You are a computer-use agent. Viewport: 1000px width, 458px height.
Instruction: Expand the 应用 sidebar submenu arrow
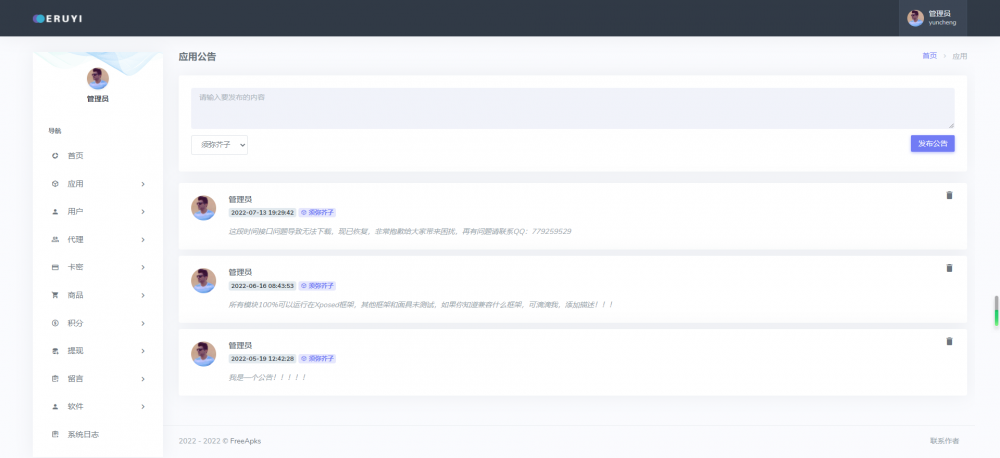(x=143, y=184)
